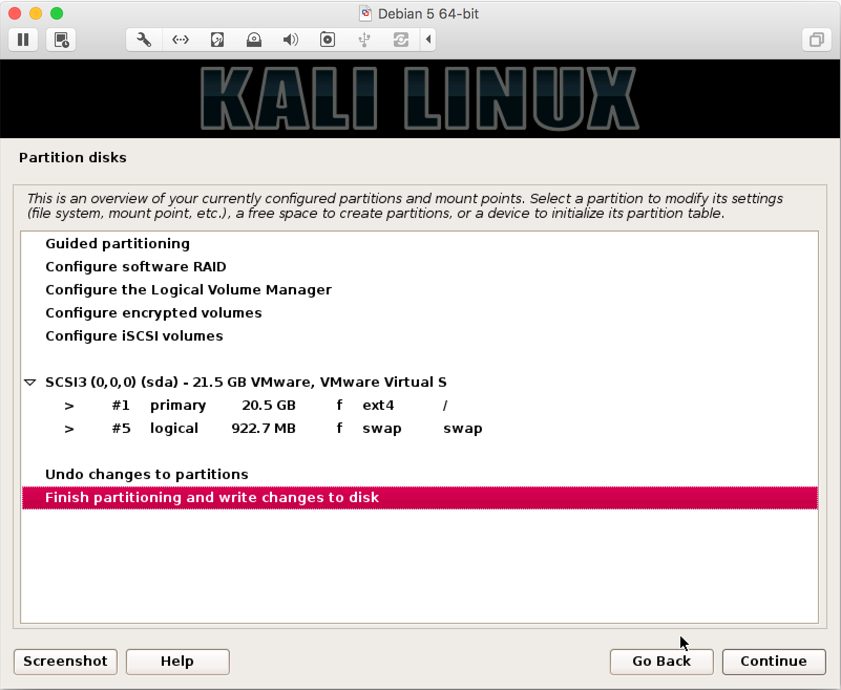The image size is (841, 690).
Task: Click the ext4 filesystem label
Action: pyautogui.click(x=378, y=405)
